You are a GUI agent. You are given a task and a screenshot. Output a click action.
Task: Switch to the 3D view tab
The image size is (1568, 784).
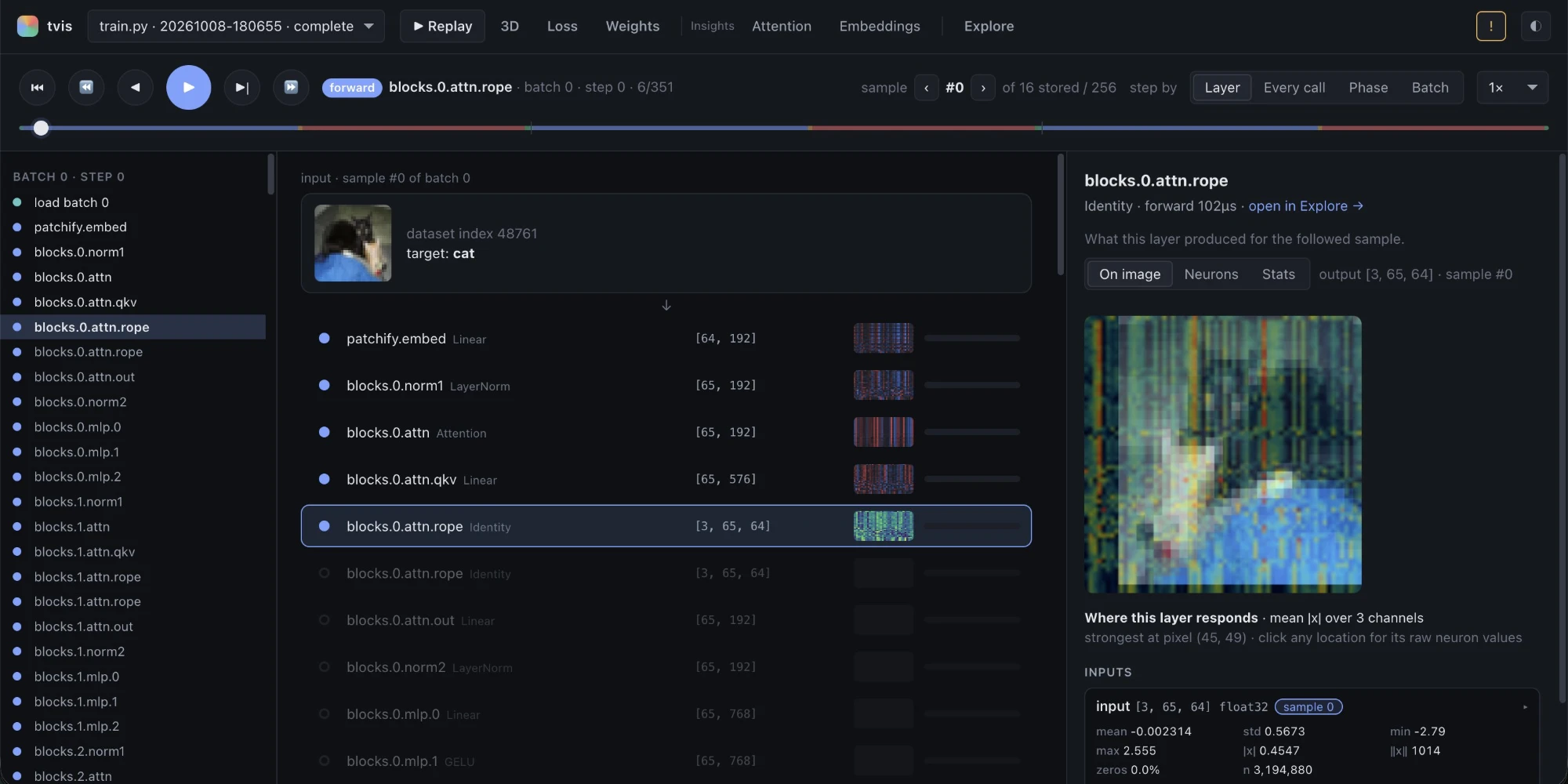510,26
